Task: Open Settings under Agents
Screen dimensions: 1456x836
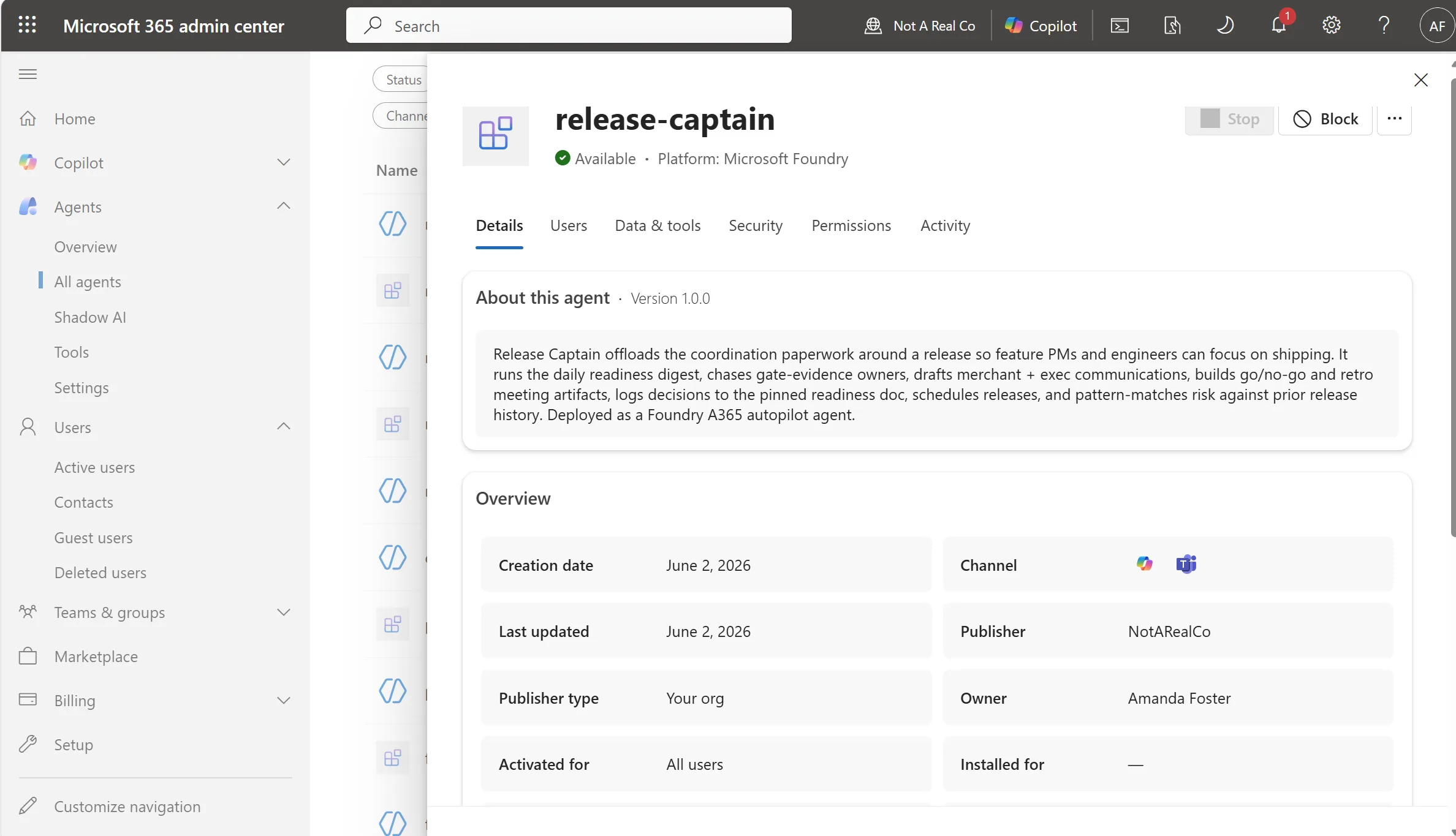Action: coord(82,387)
